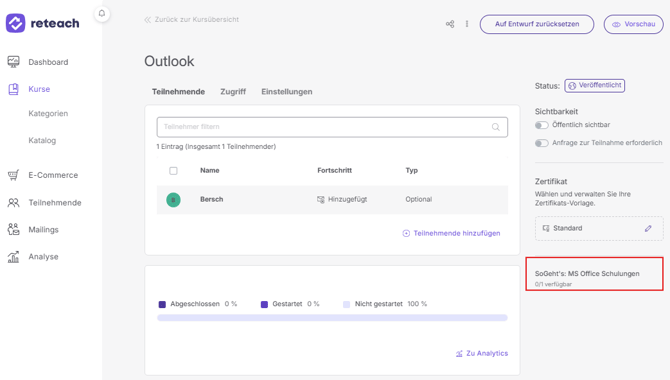
Task: Click the Bersch participant avatar
Action: coord(173,200)
